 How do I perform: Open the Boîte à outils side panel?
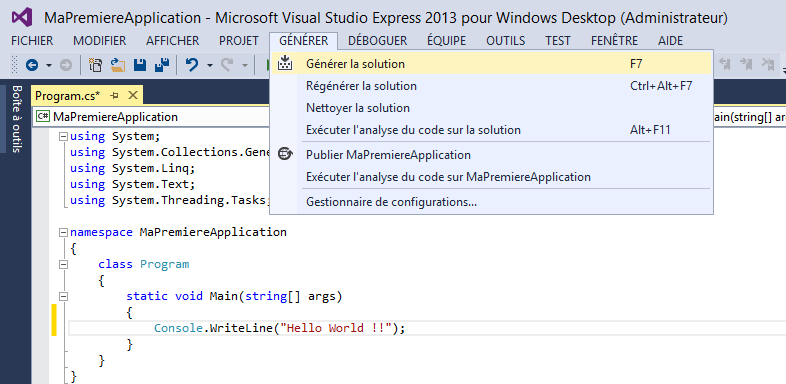click(17, 119)
